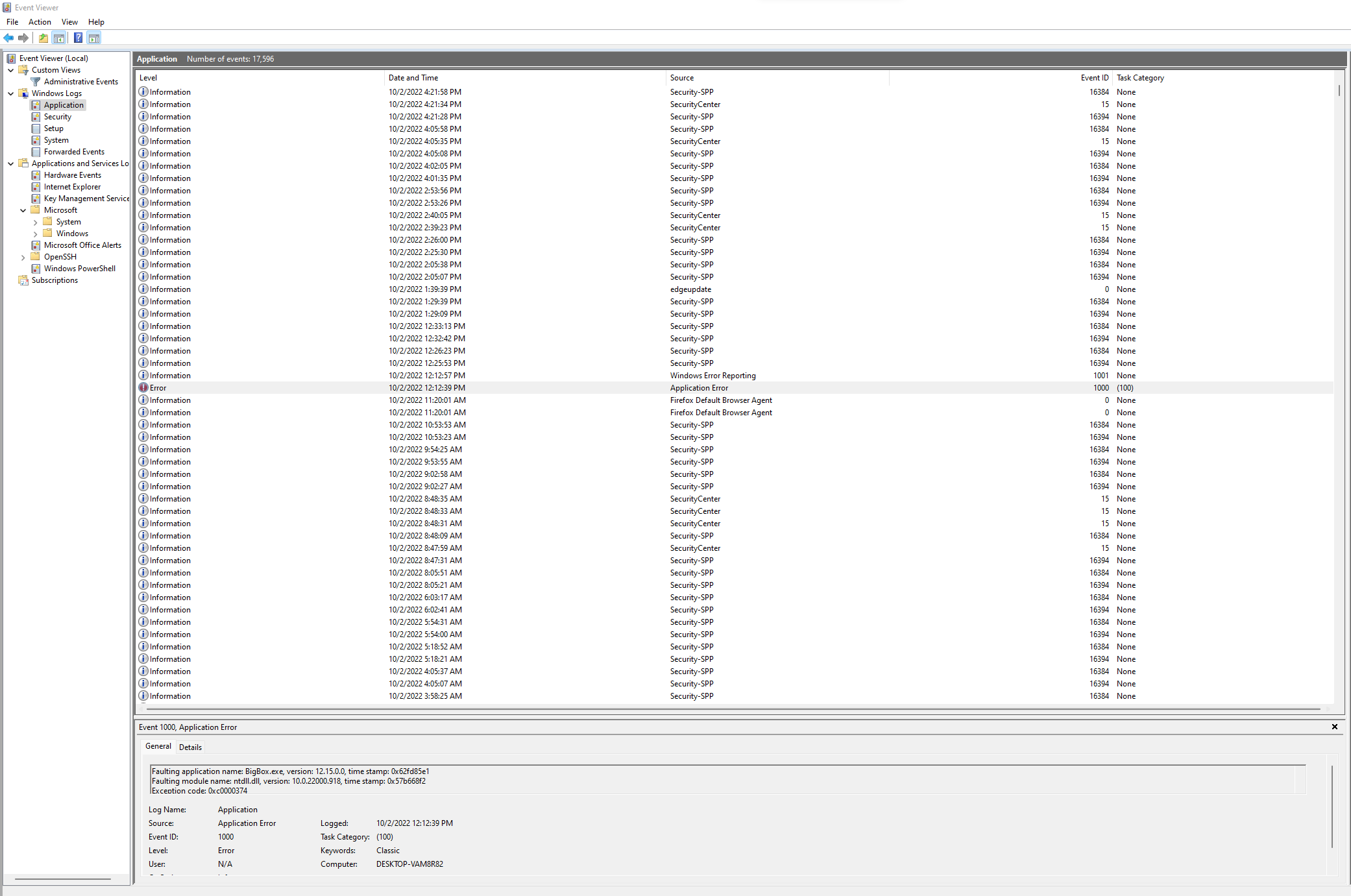The width and height of the screenshot is (1351, 896).
Task: Click the Microsoft Office Alerts log icon
Action: [36, 245]
